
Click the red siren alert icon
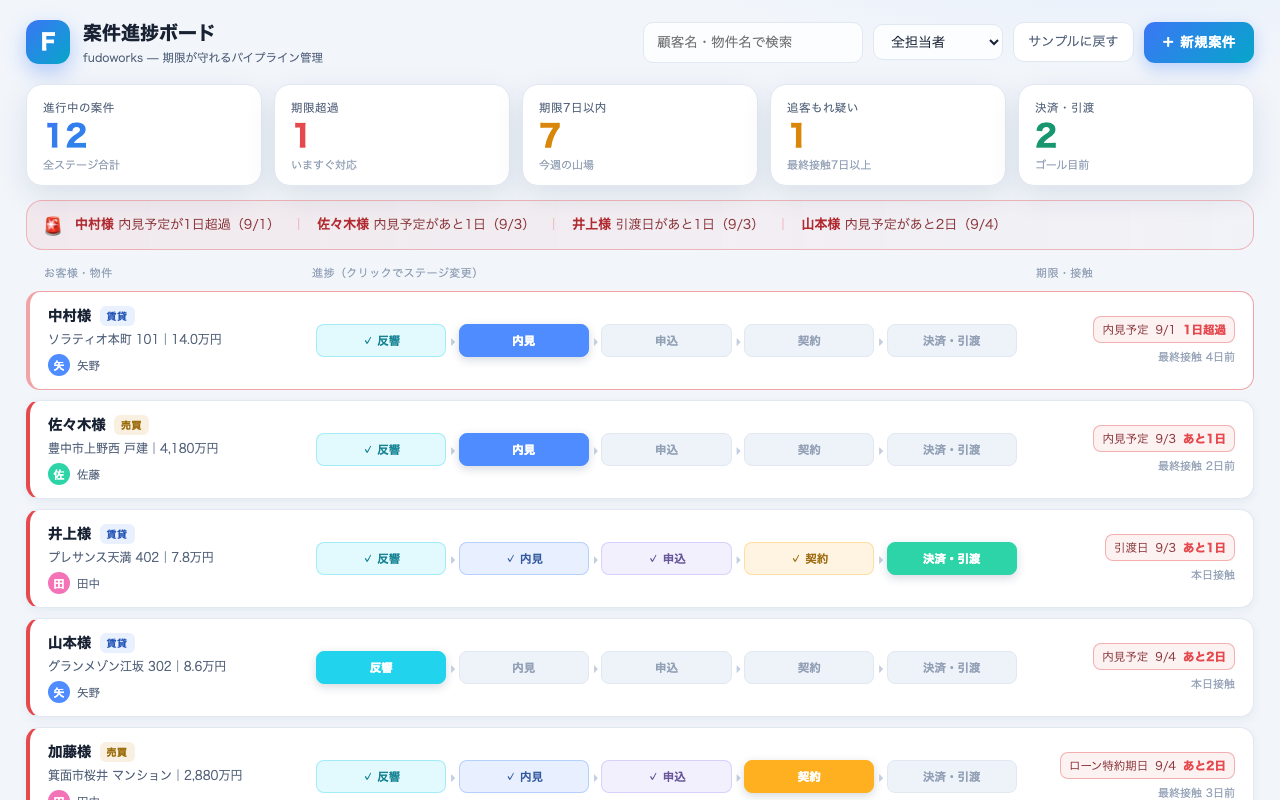click(53, 226)
